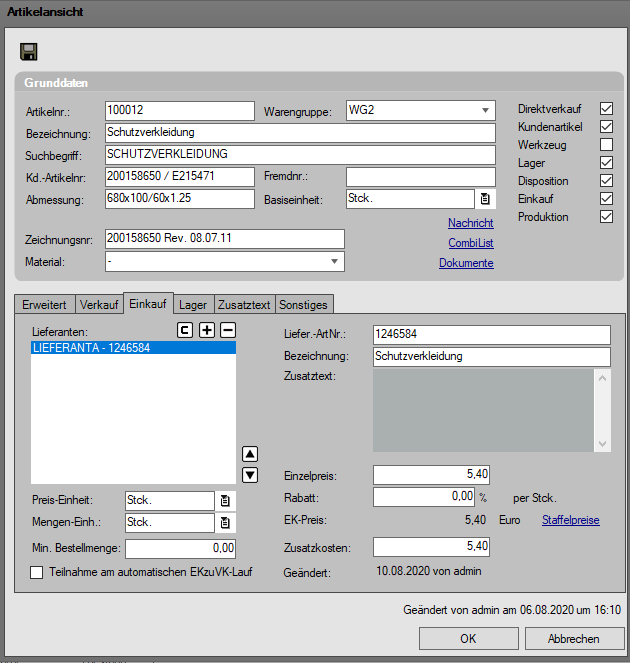Uncheck the Einkauf checkbox in Grunddaten

pos(606,198)
